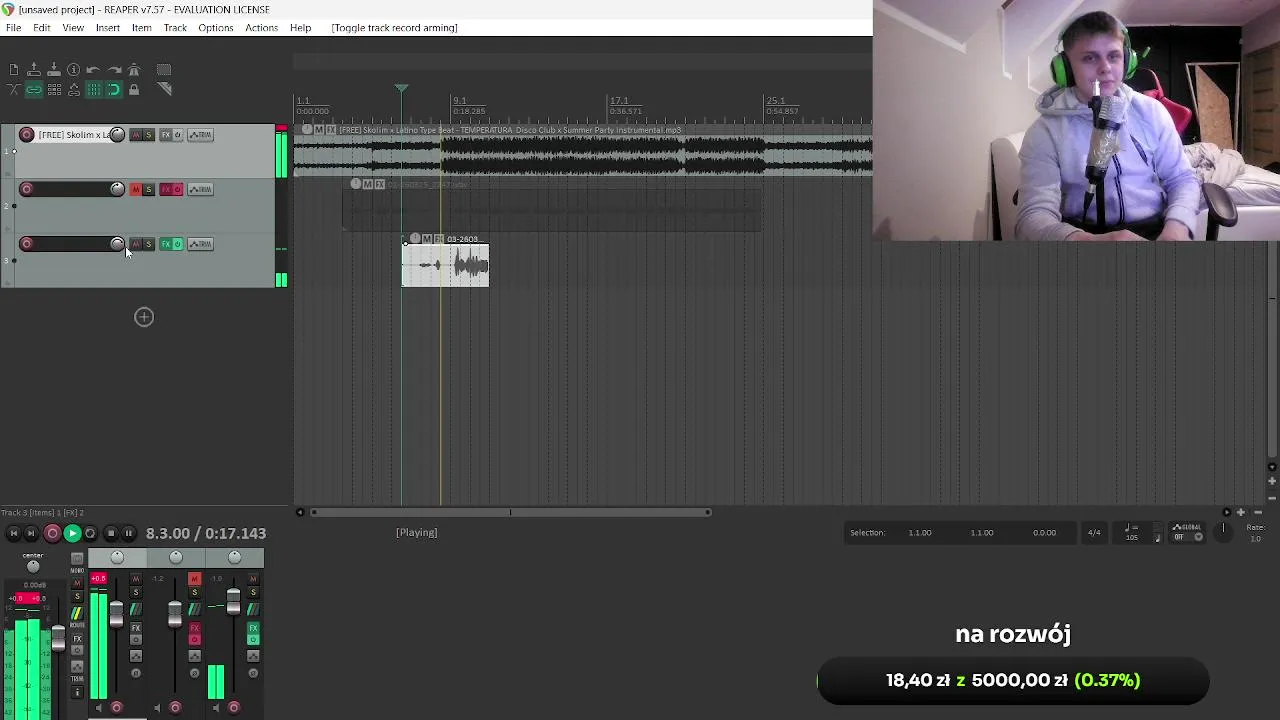Click the striped triangle toolbar icon
The height and width of the screenshot is (720, 1280).
click(165, 89)
